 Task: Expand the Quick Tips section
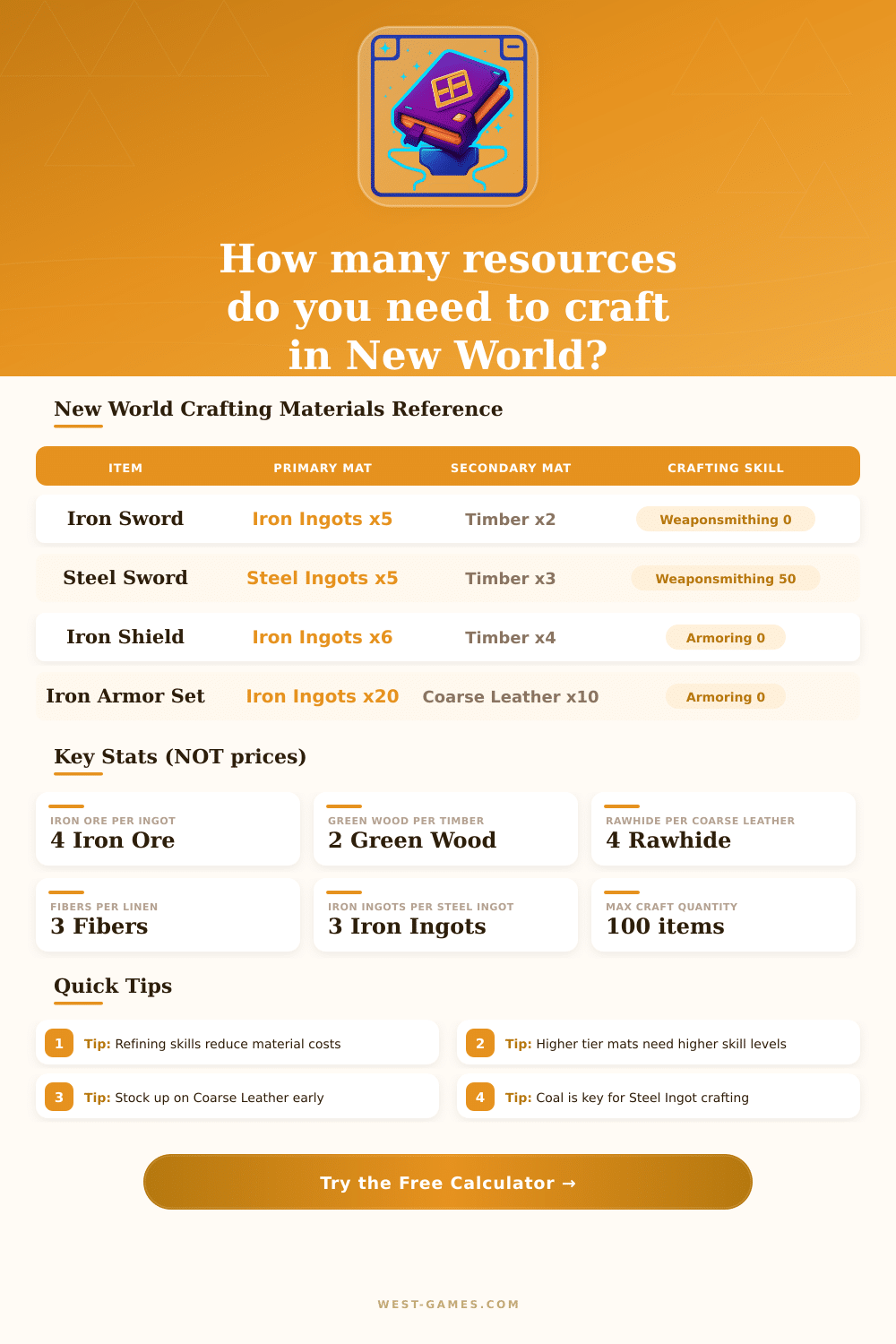(x=112, y=986)
